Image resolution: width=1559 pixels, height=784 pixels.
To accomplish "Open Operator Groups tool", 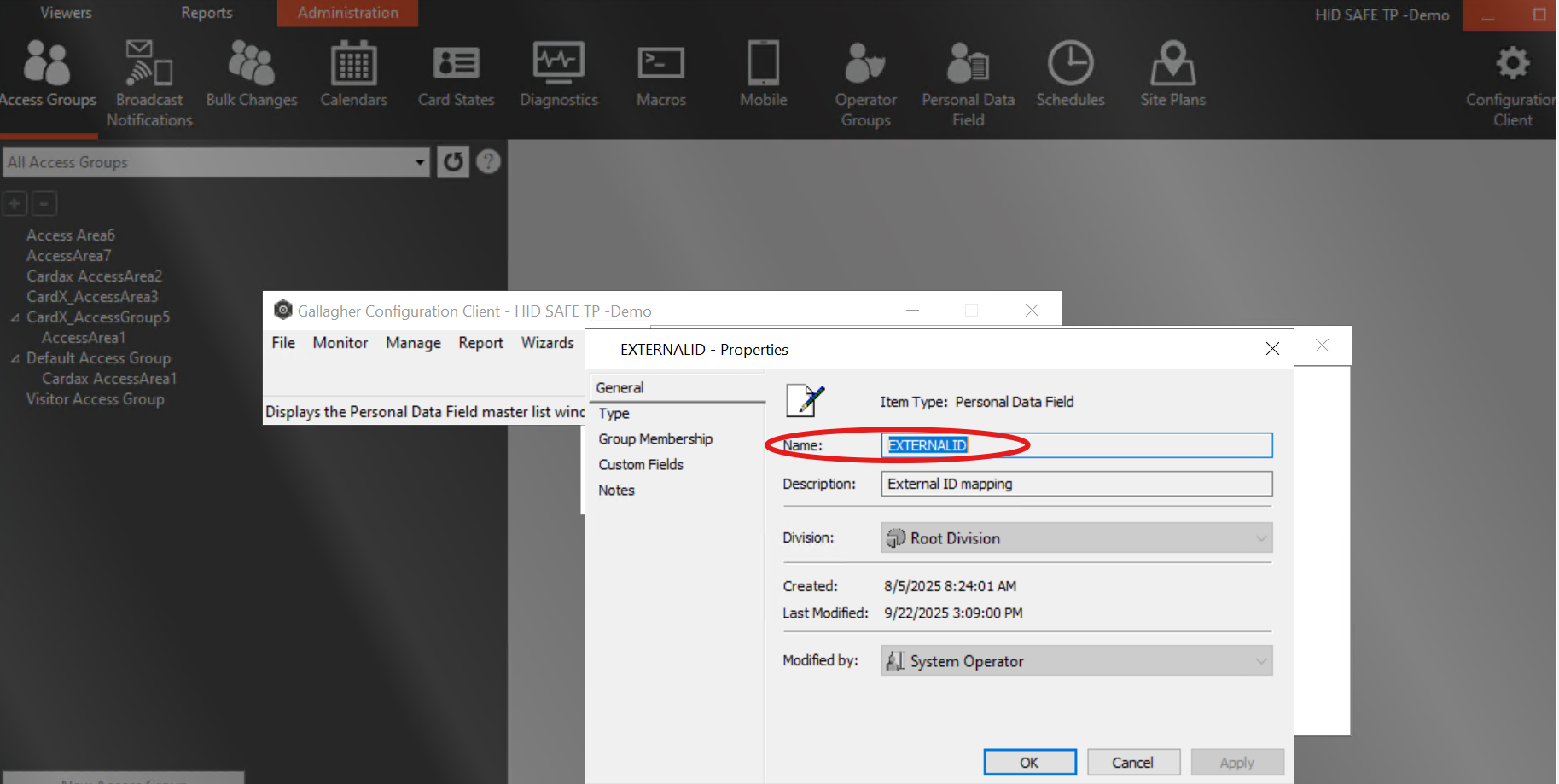I will tap(866, 84).
